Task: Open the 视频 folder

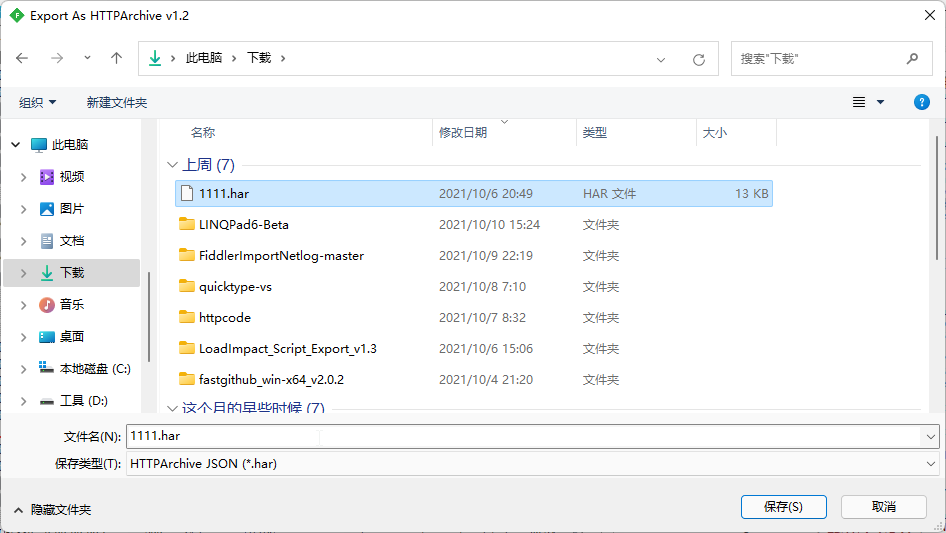Action: click(72, 177)
